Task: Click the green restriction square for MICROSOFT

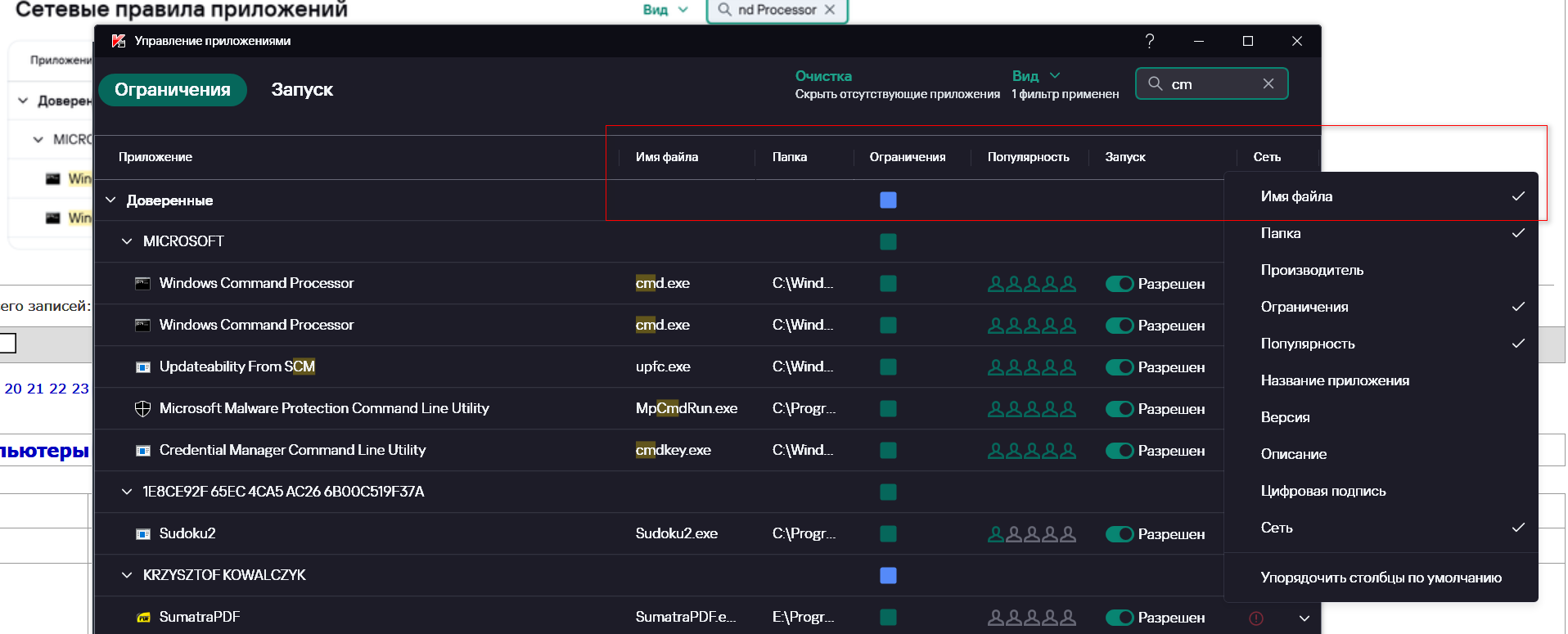Action: click(x=888, y=241)
